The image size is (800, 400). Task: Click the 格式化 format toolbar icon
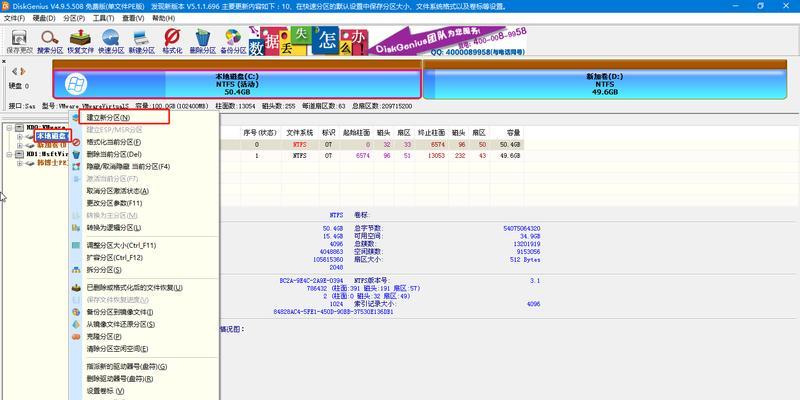click(x=172, y=41)
